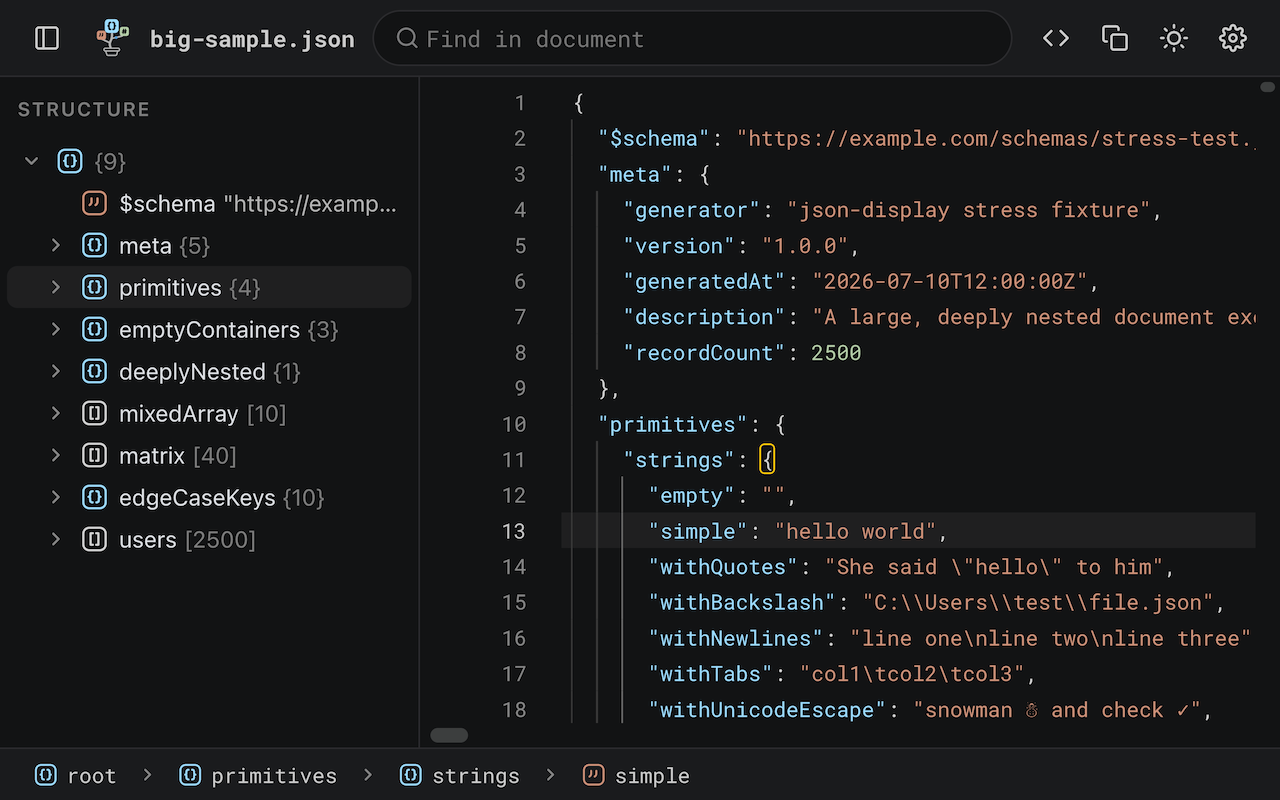Image resolution: width=1280 pixels, height=800 pixels.
Task: Expand the users node chevron
Action: (56, 539)
